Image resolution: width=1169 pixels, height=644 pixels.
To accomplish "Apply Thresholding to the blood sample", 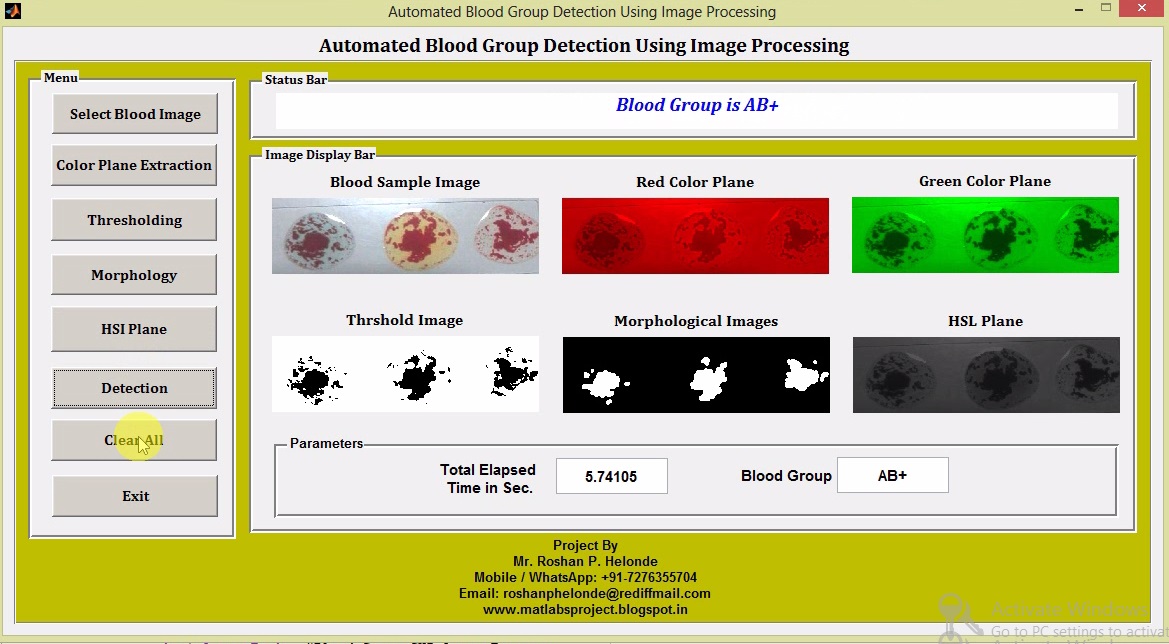I will [x=134, y=219].
